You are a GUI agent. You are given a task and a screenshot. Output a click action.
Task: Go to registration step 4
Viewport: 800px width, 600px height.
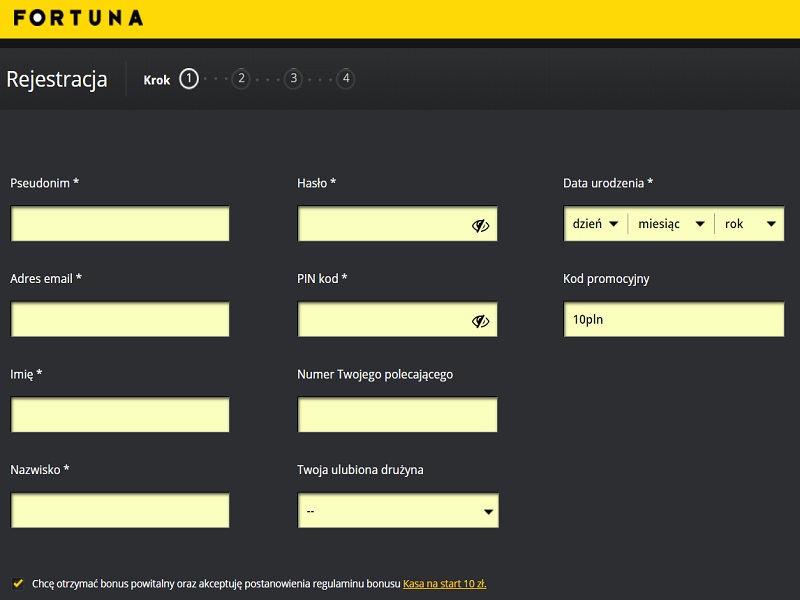tap(346, 79)
